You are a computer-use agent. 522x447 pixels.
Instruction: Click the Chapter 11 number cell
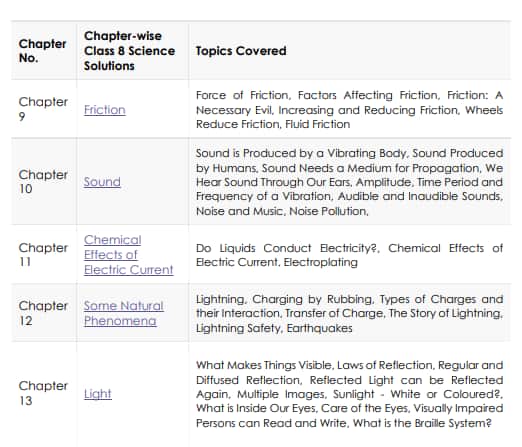click(43, 255)
